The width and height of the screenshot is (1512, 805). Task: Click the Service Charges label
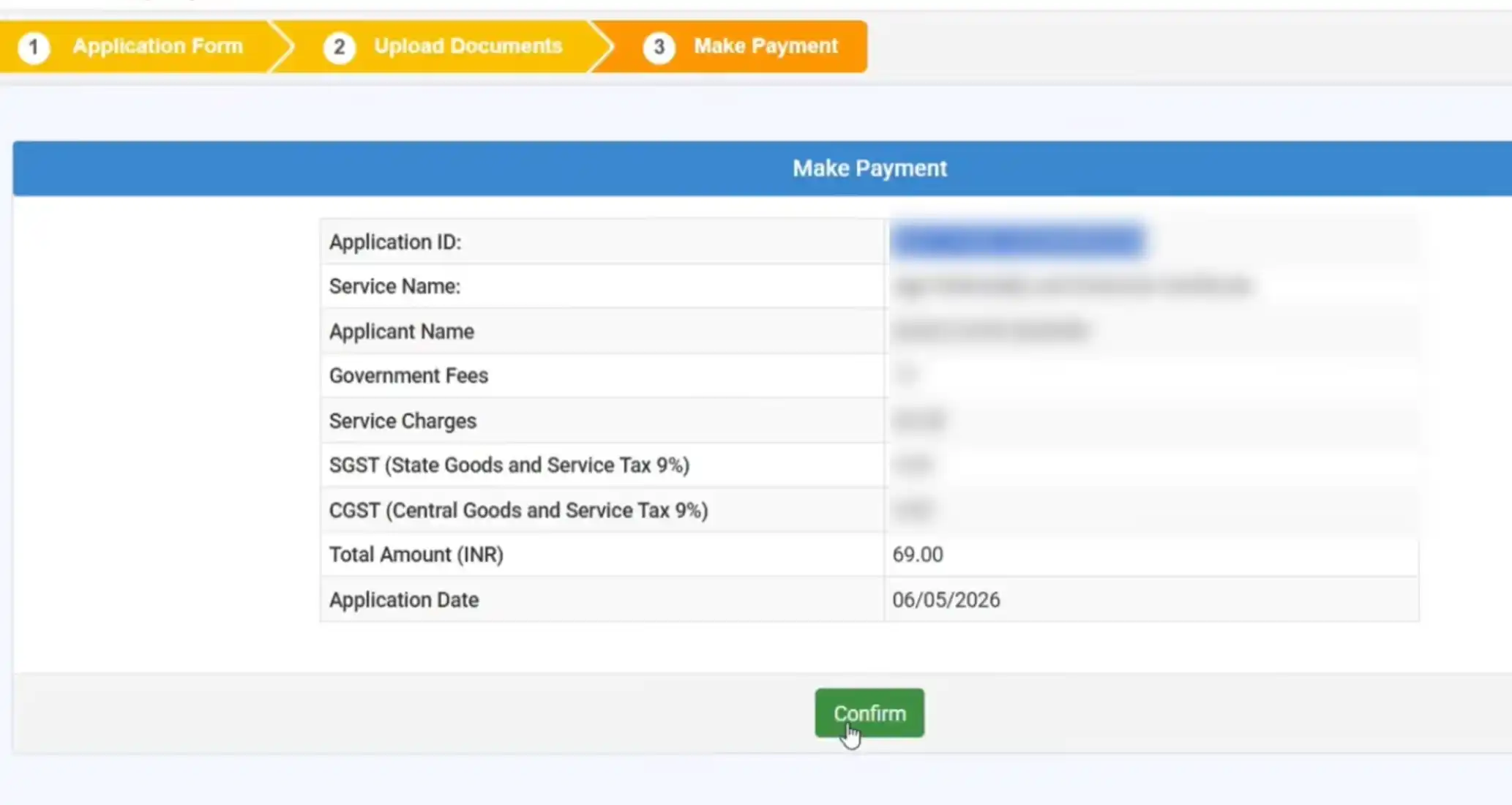tap(403, 421)
